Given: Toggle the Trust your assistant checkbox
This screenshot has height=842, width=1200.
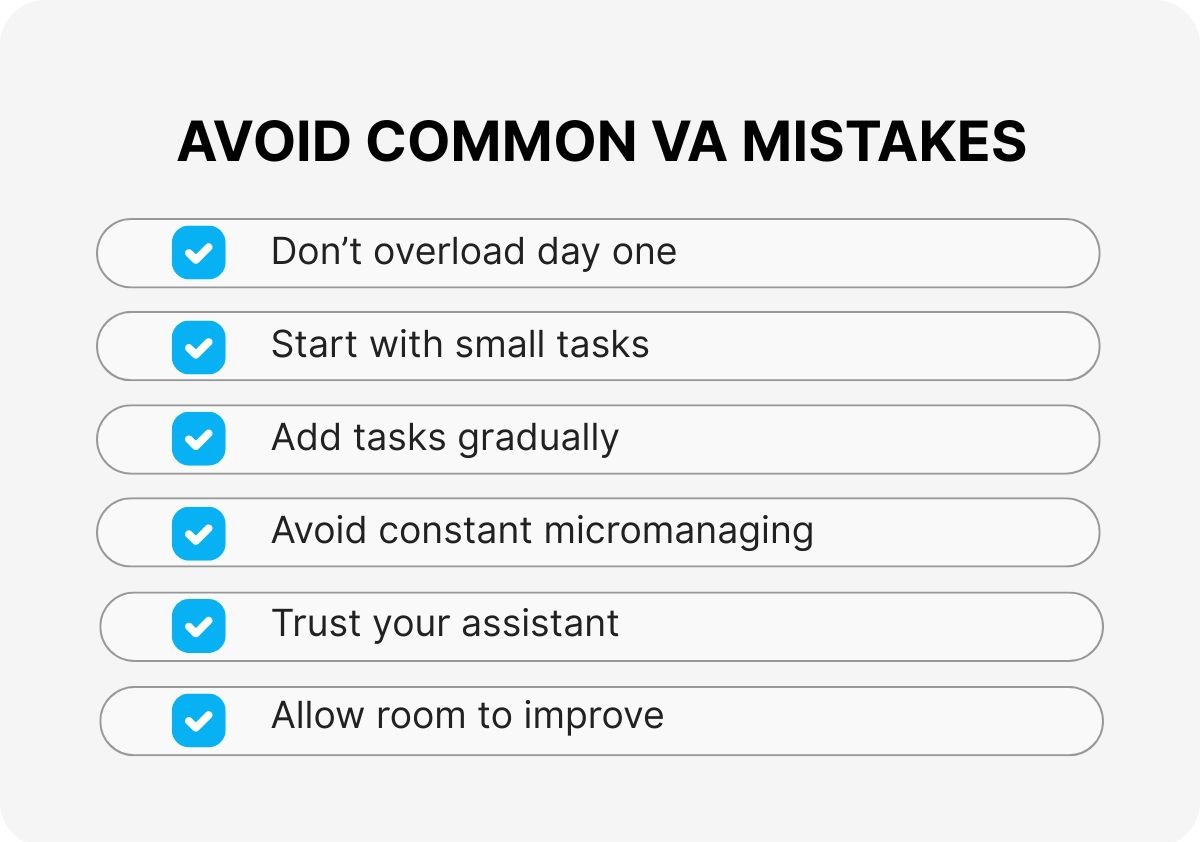Looking at the screenshot, I should point(198,627).
